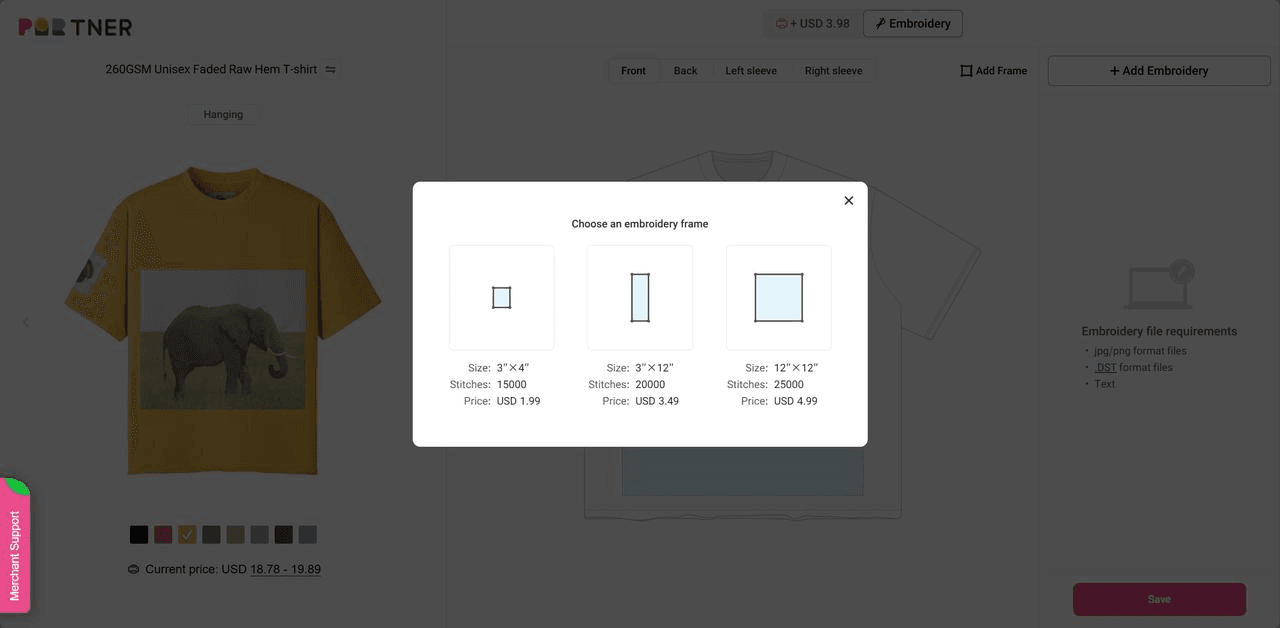1280x628 pixels.
Task: Choose the 3"×4" embroidery frame
Action: click(502, 298)
